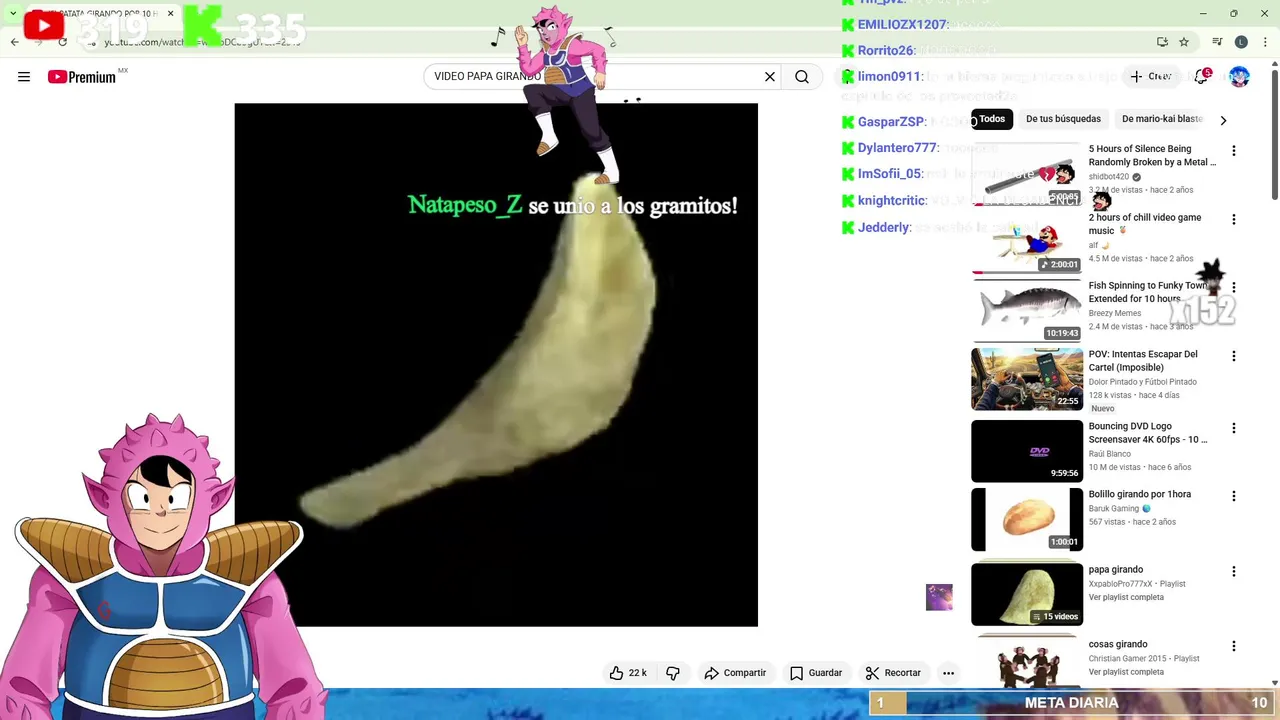Open more actions ellipsis under video
The height and width of the screenshot is (720, 1280).
(948, 673)
